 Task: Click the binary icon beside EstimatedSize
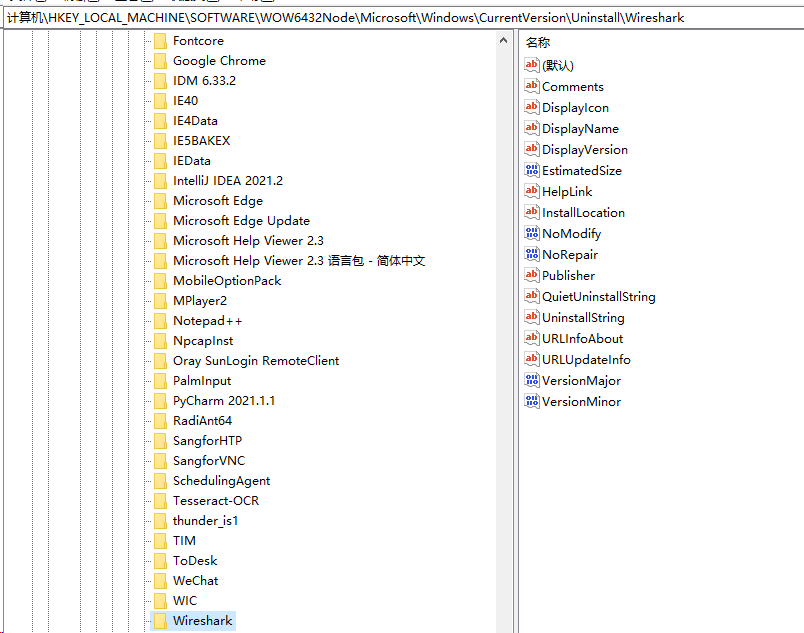tap(532, 170)
